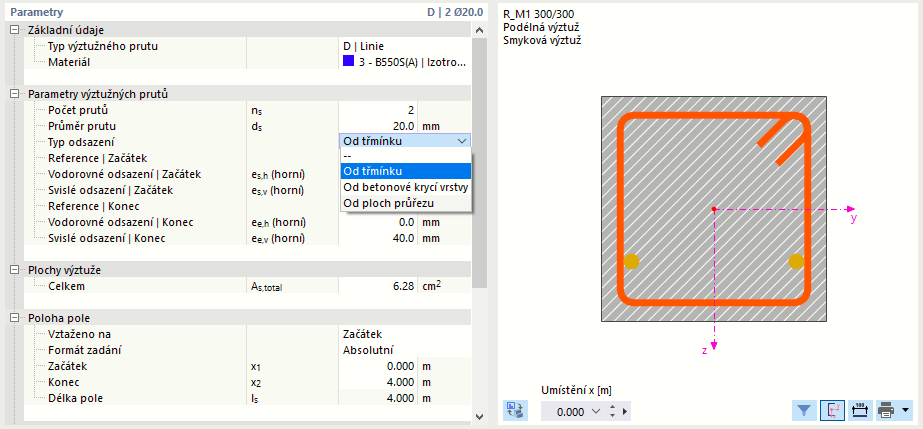Select 'Svislé odsazení | Začátek' row
The height and width of the screenshot is (429, 923).
pyautogui.click(x=111, y=190)
